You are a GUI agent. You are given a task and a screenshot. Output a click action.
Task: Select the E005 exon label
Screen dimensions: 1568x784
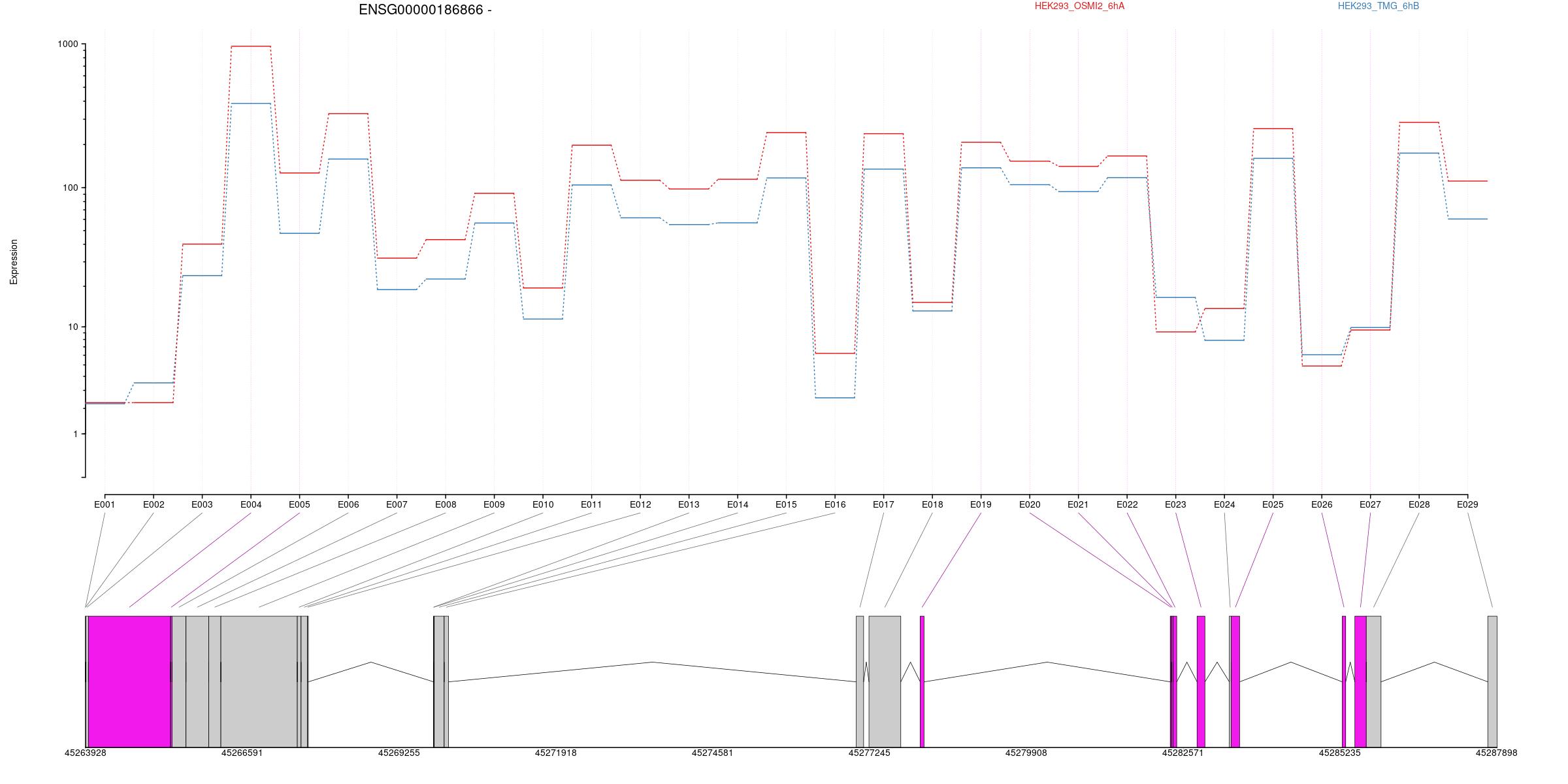point(299,504)
